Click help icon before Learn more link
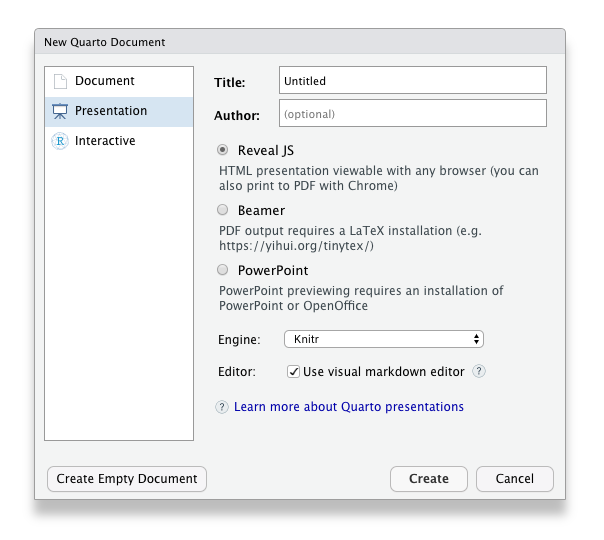Screen dimensions: 604x540 point(222,407)
